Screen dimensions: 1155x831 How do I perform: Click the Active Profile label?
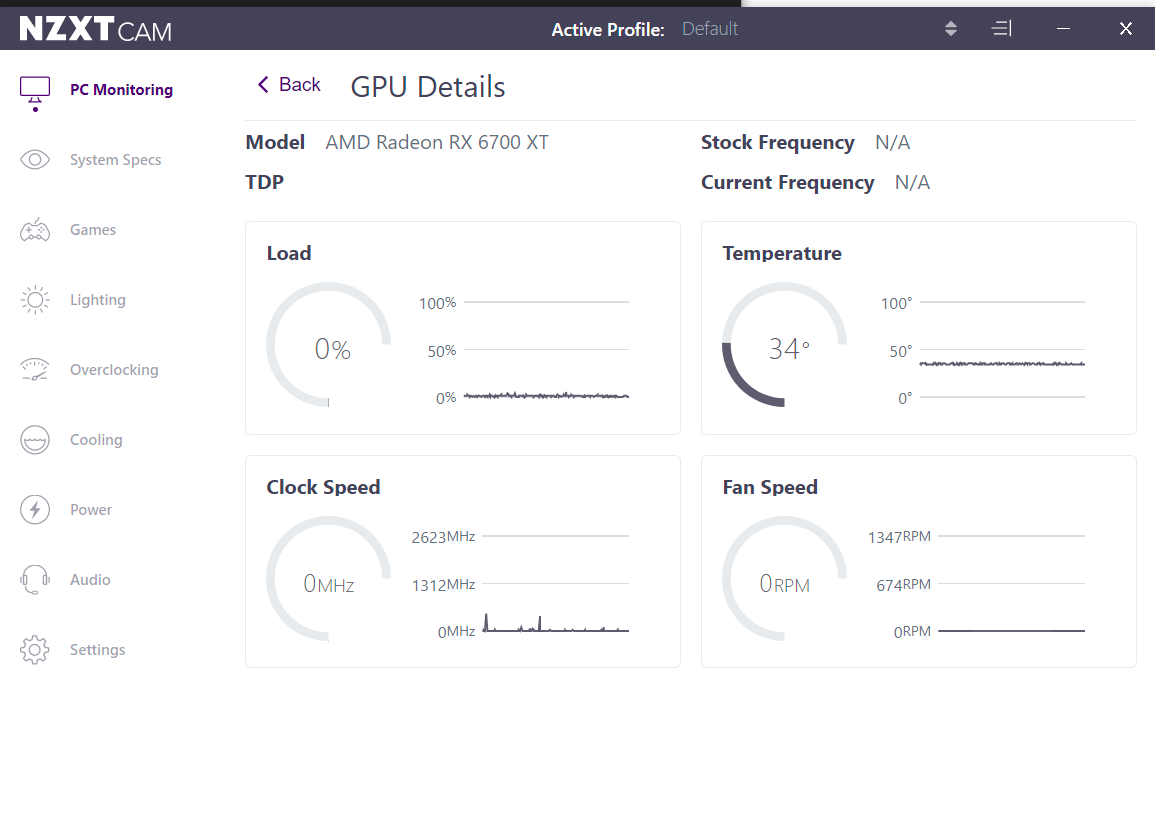click(x=608, y=29)
